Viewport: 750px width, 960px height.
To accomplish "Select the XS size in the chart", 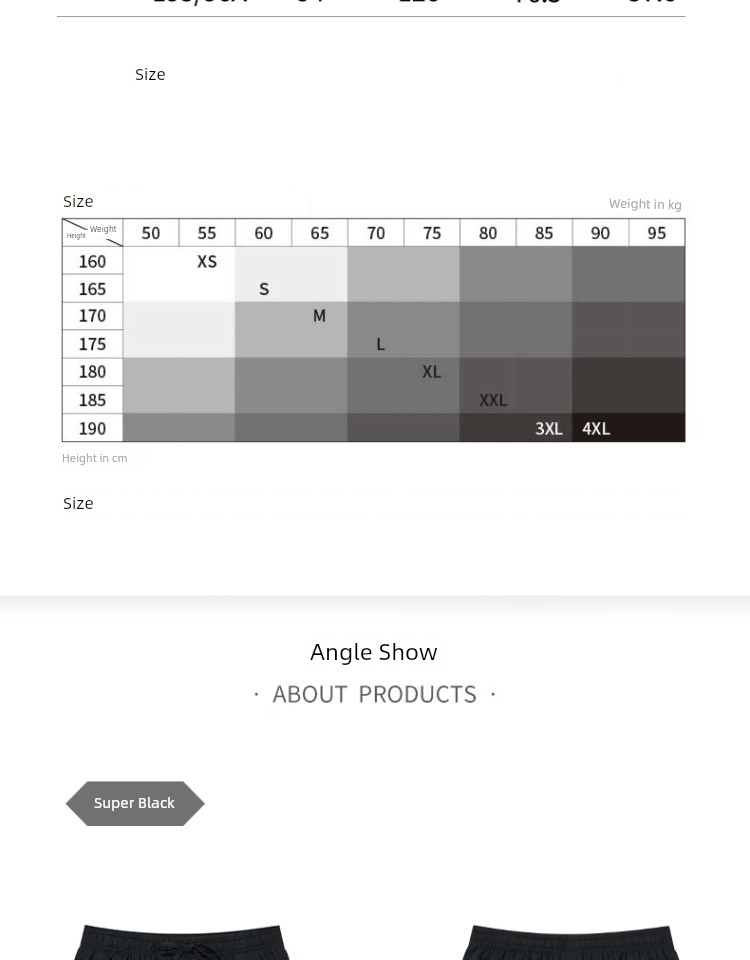I will [207, 261].
